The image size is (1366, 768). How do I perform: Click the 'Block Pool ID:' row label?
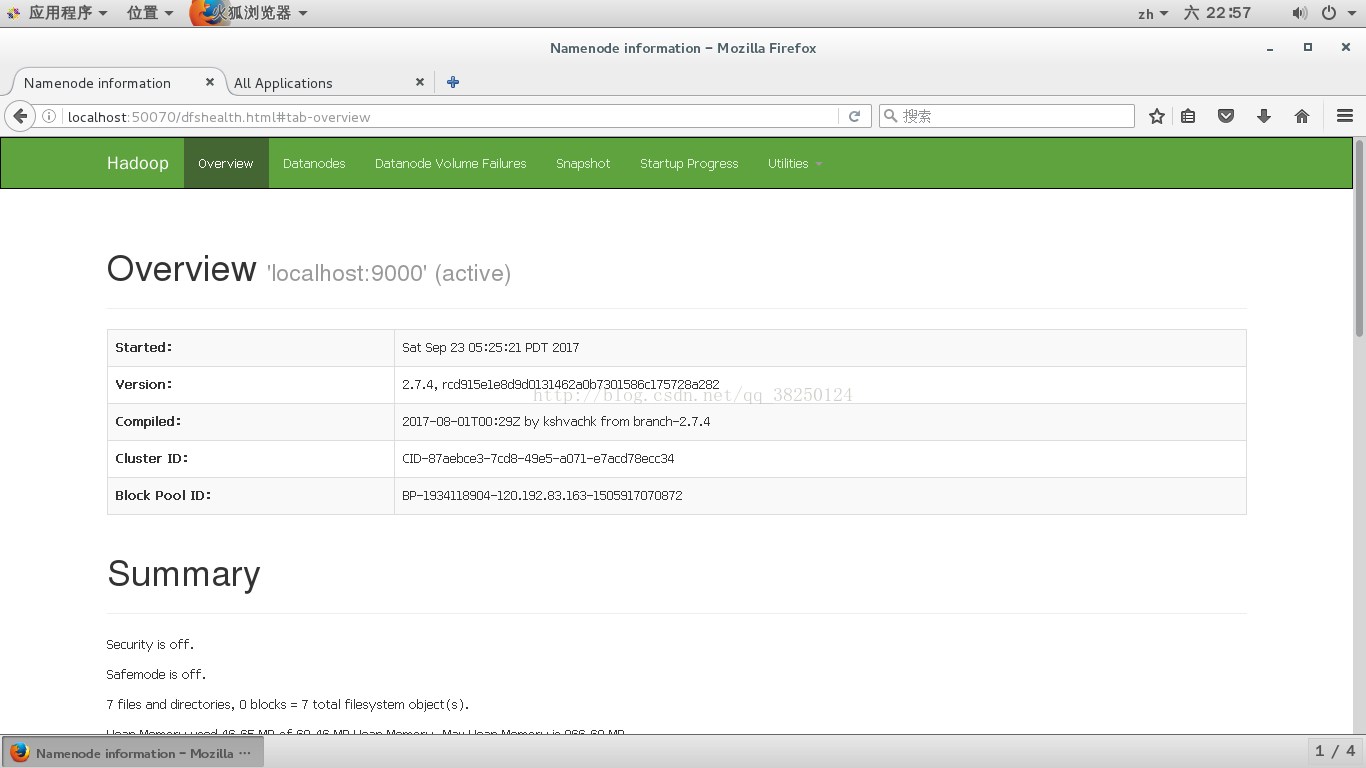click(163, 496)
